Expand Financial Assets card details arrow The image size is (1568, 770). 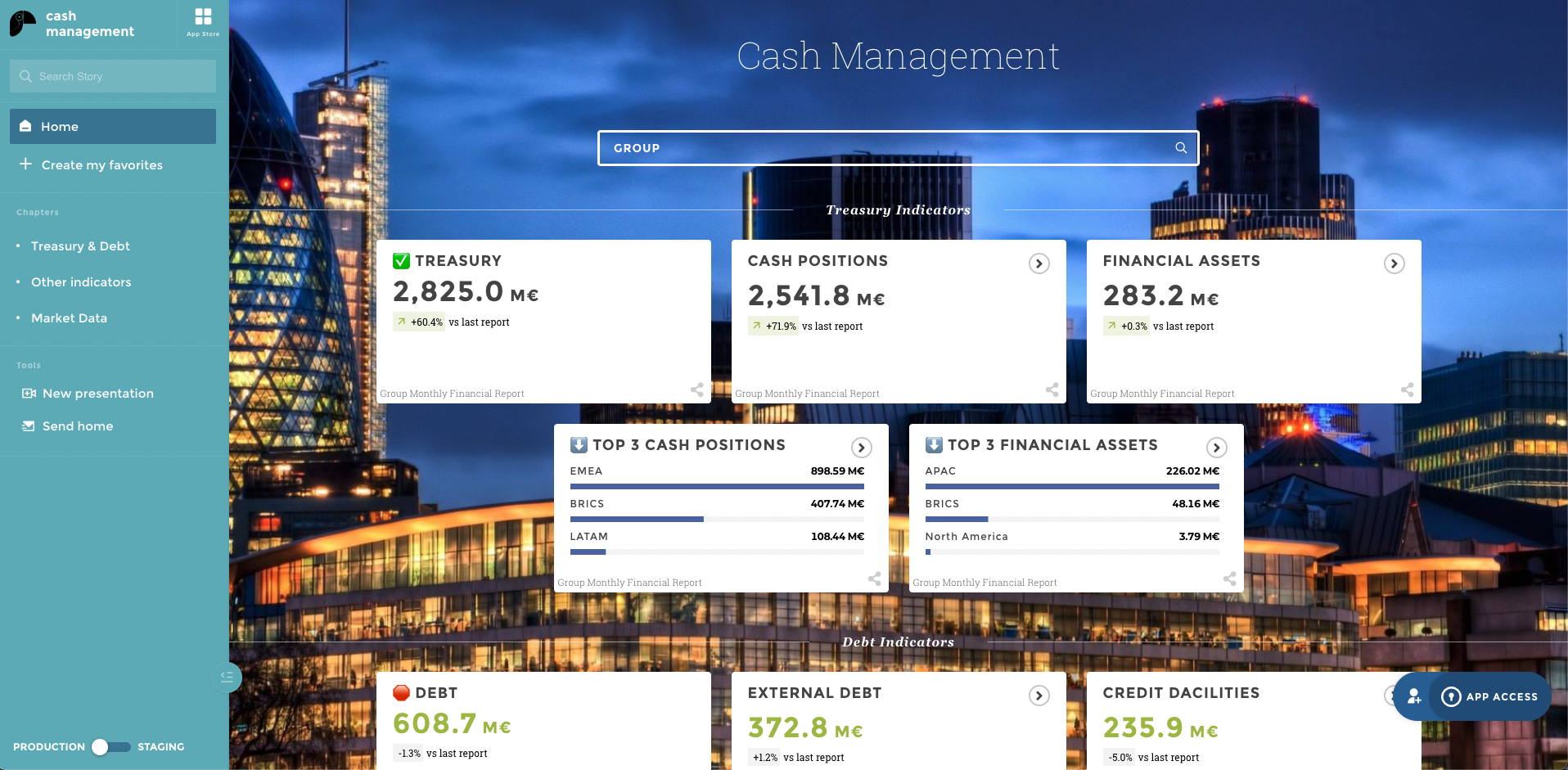pos(1394,263)
